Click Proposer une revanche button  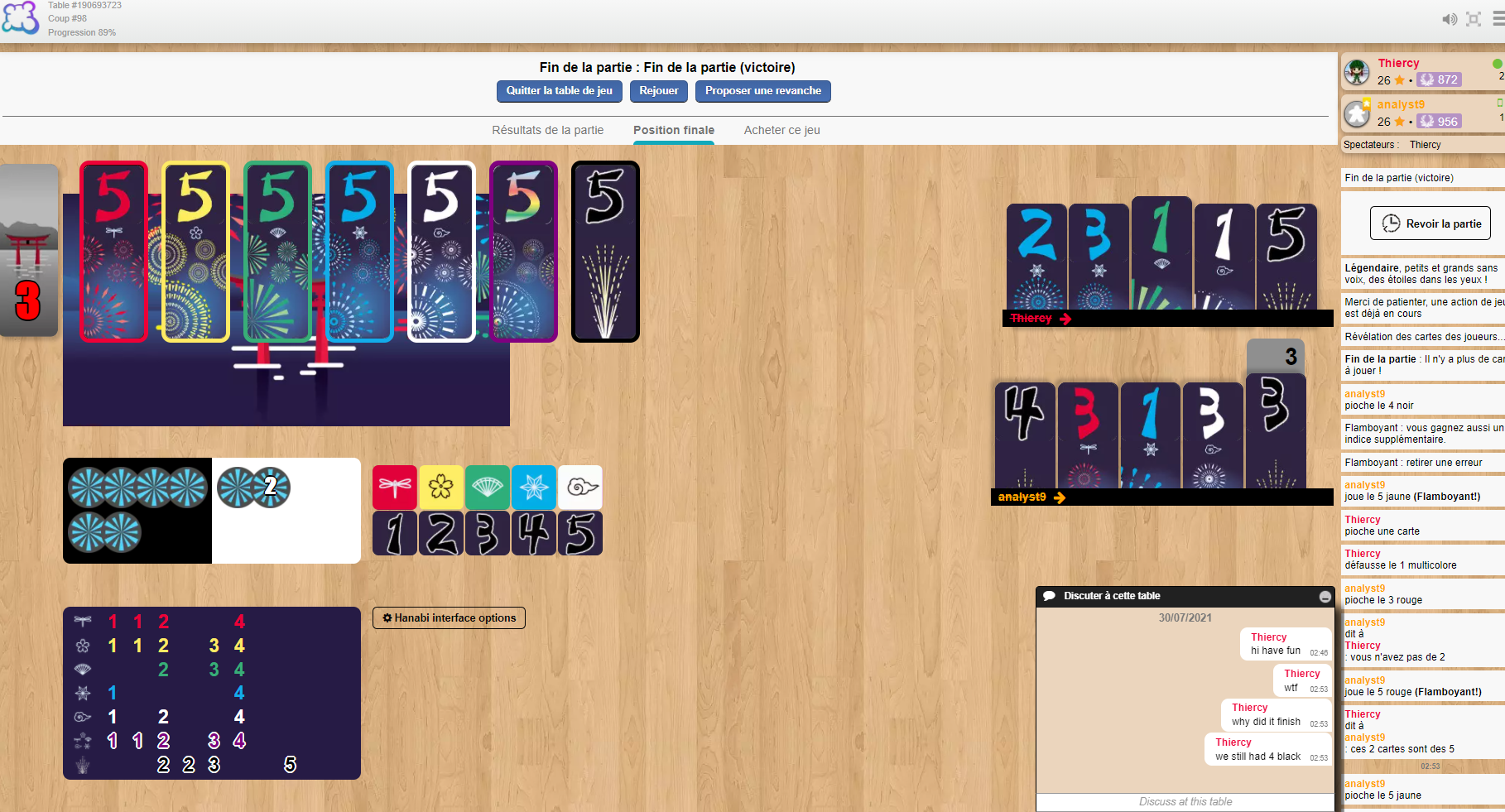[763, 91]
